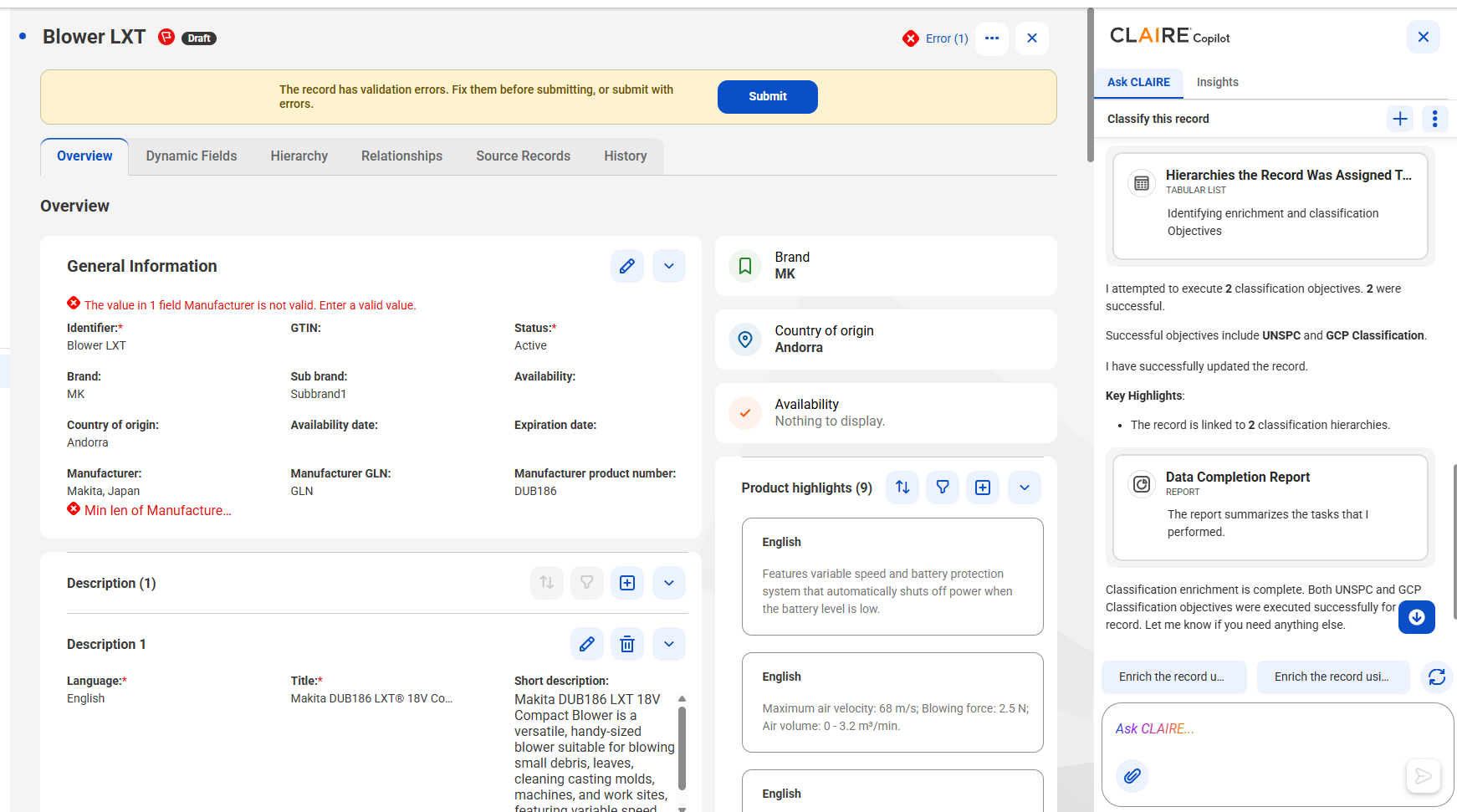The width and height of the screenshot is (1457, 812).
Task: Add a new description entry
Action: pos(627,583)
